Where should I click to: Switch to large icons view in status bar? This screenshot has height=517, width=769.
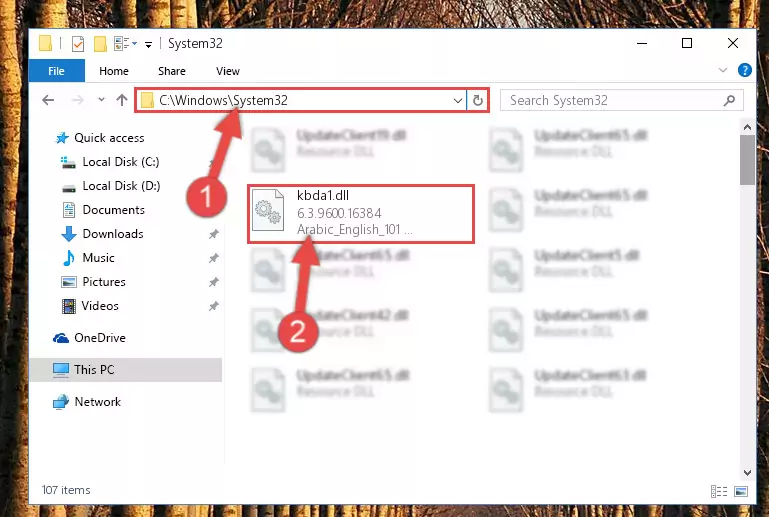pos(741,491)
